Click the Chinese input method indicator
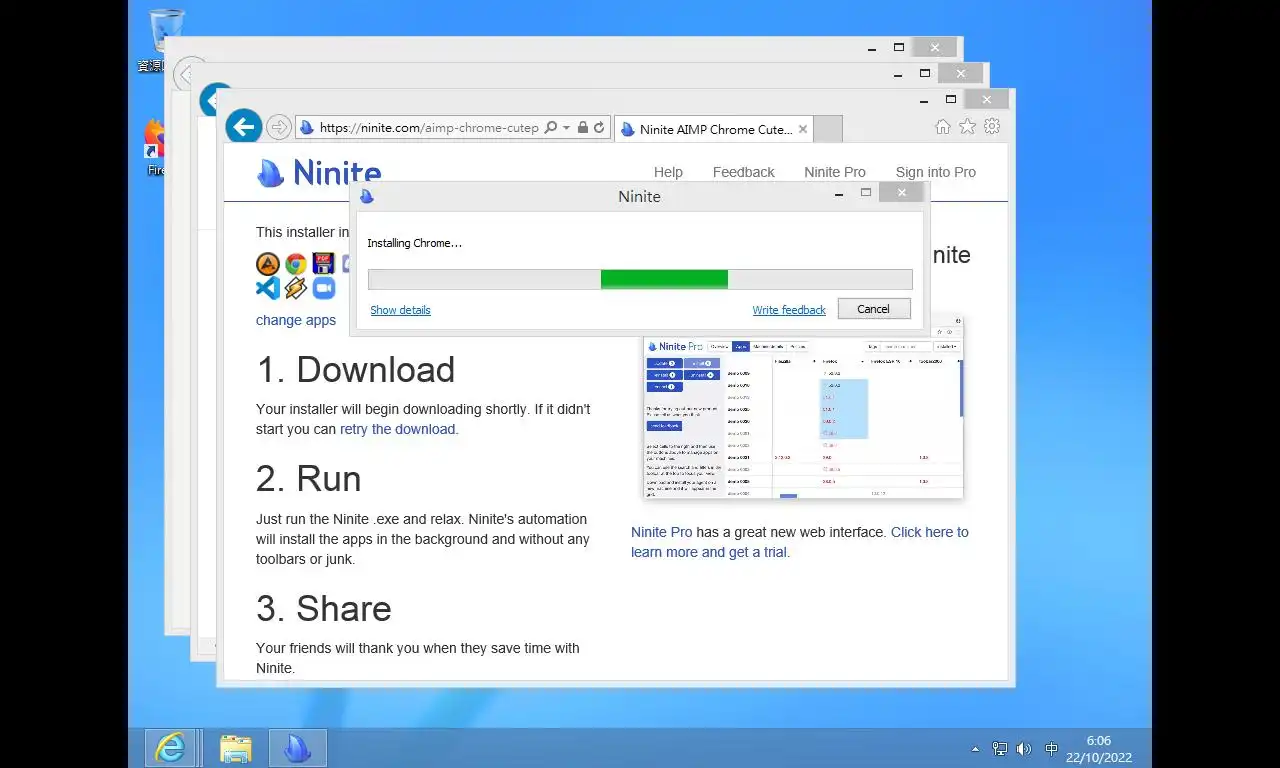 tap(1051, 749)
